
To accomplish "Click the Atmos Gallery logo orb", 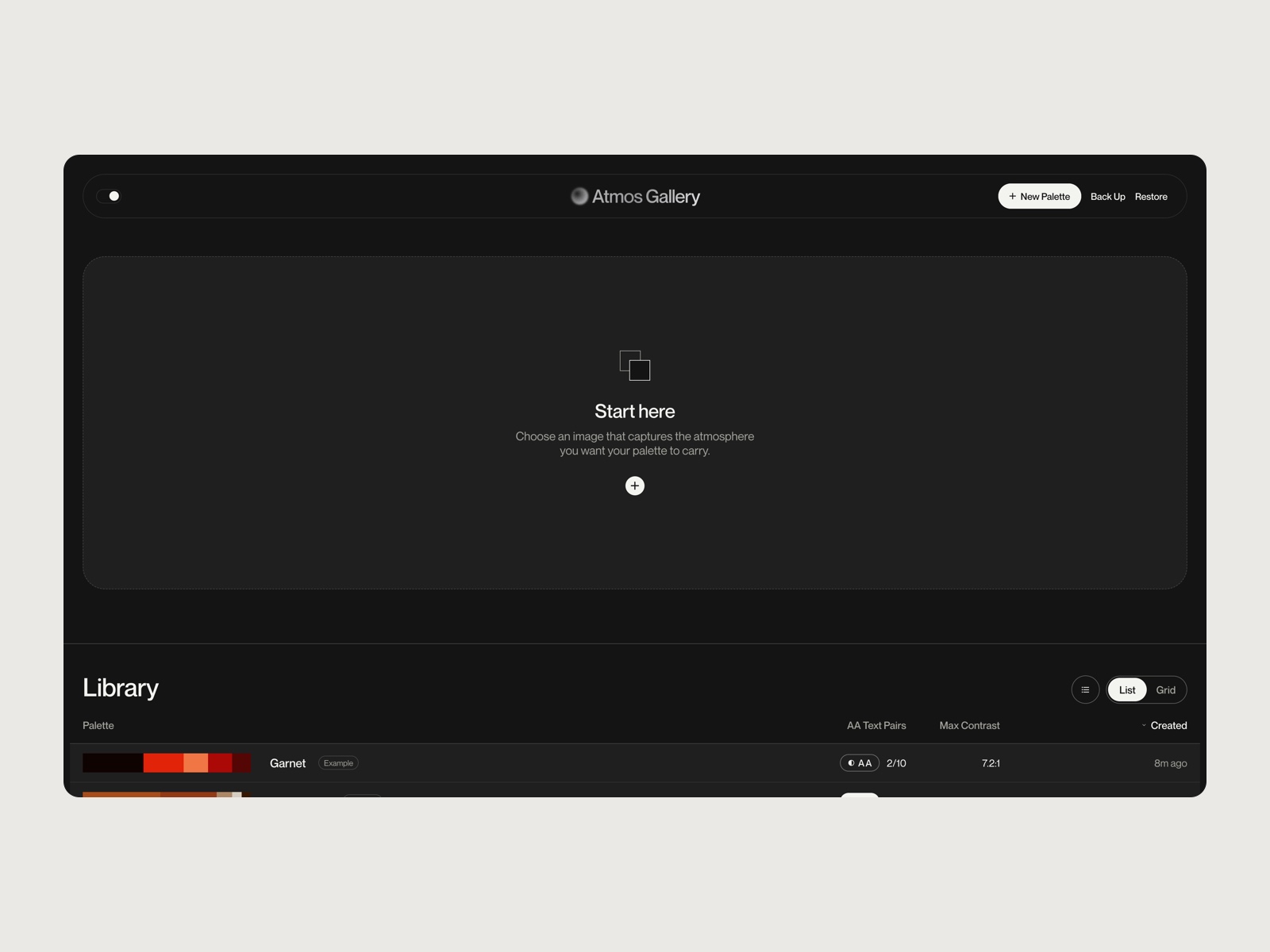I will (x=579, y=196).
